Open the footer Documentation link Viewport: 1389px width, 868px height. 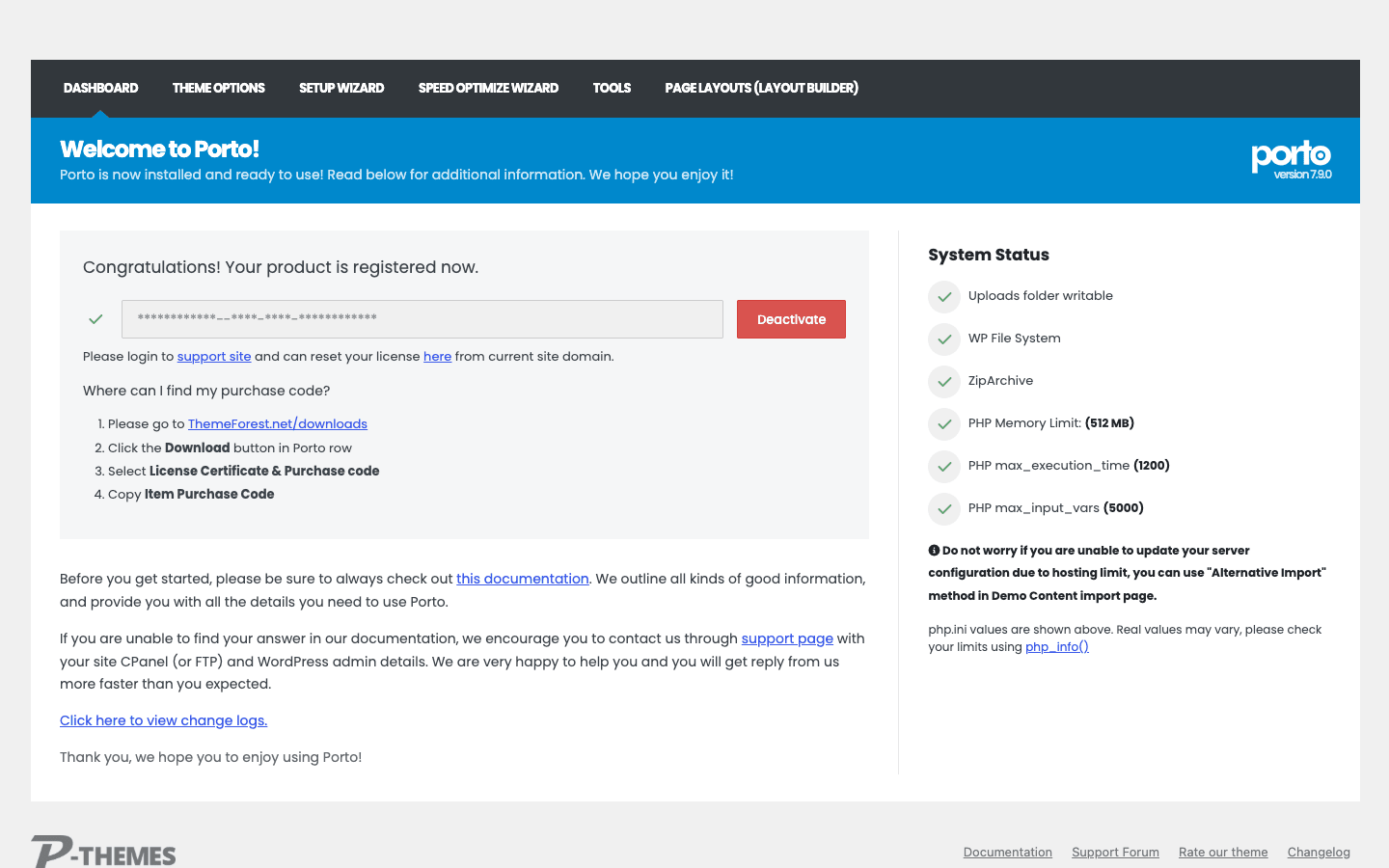tap(1007, 852)
